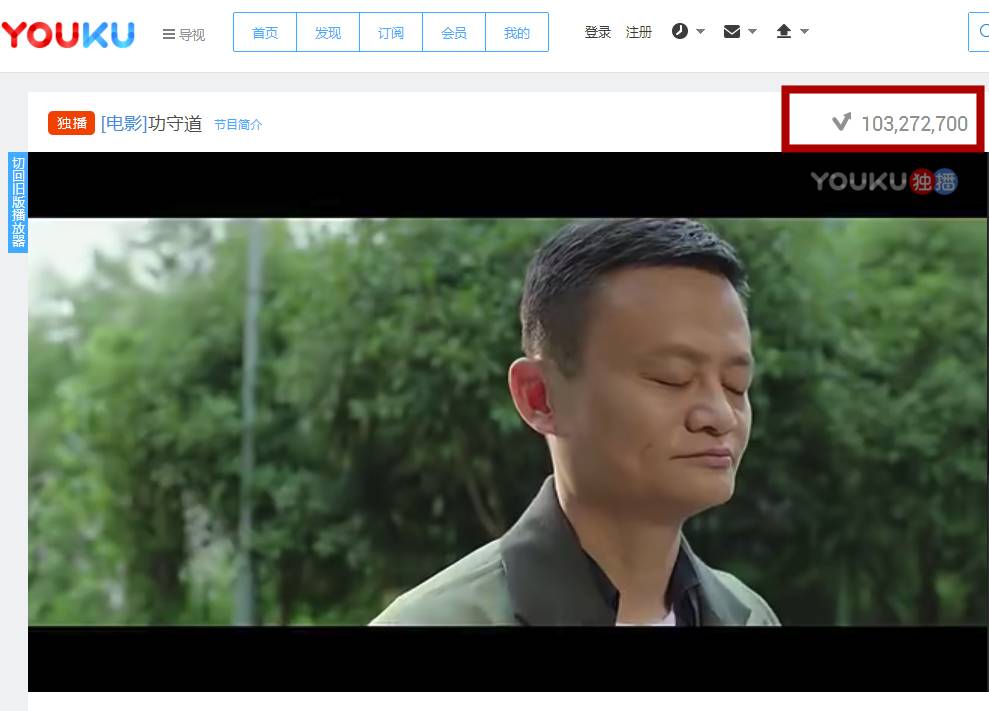Image resolution: width=989 pixels, height=711 pixels.
Task: Expand the dropdown arrow beside the history clock
Action: pyautogui.click(x=701, y=32)
